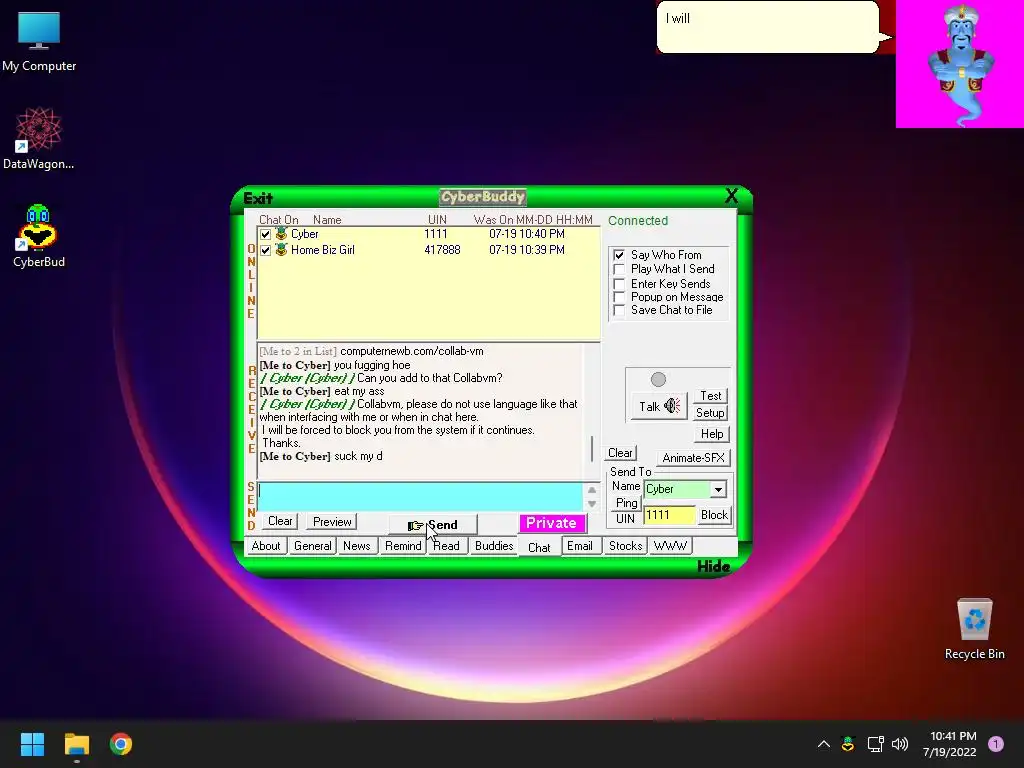This screenshot has width=1024, height=768.
Task: Click the Help button
Action: click(712, 434)
